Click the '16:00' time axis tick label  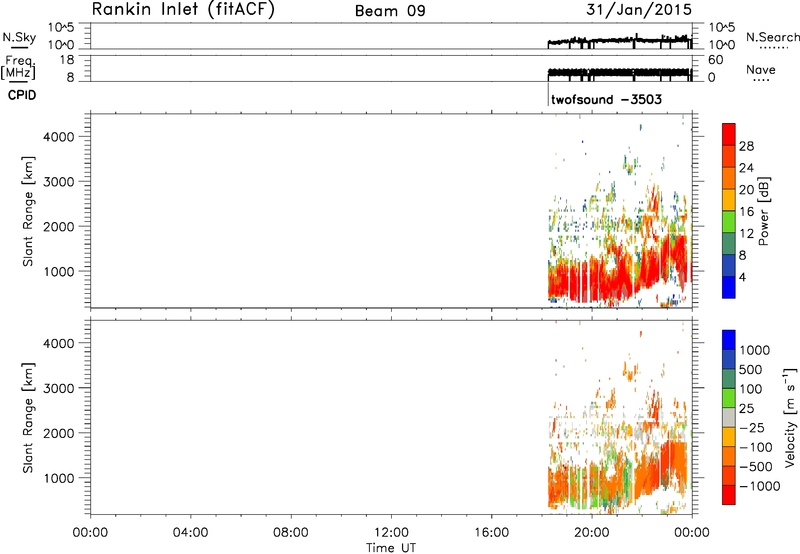[491, 533]
